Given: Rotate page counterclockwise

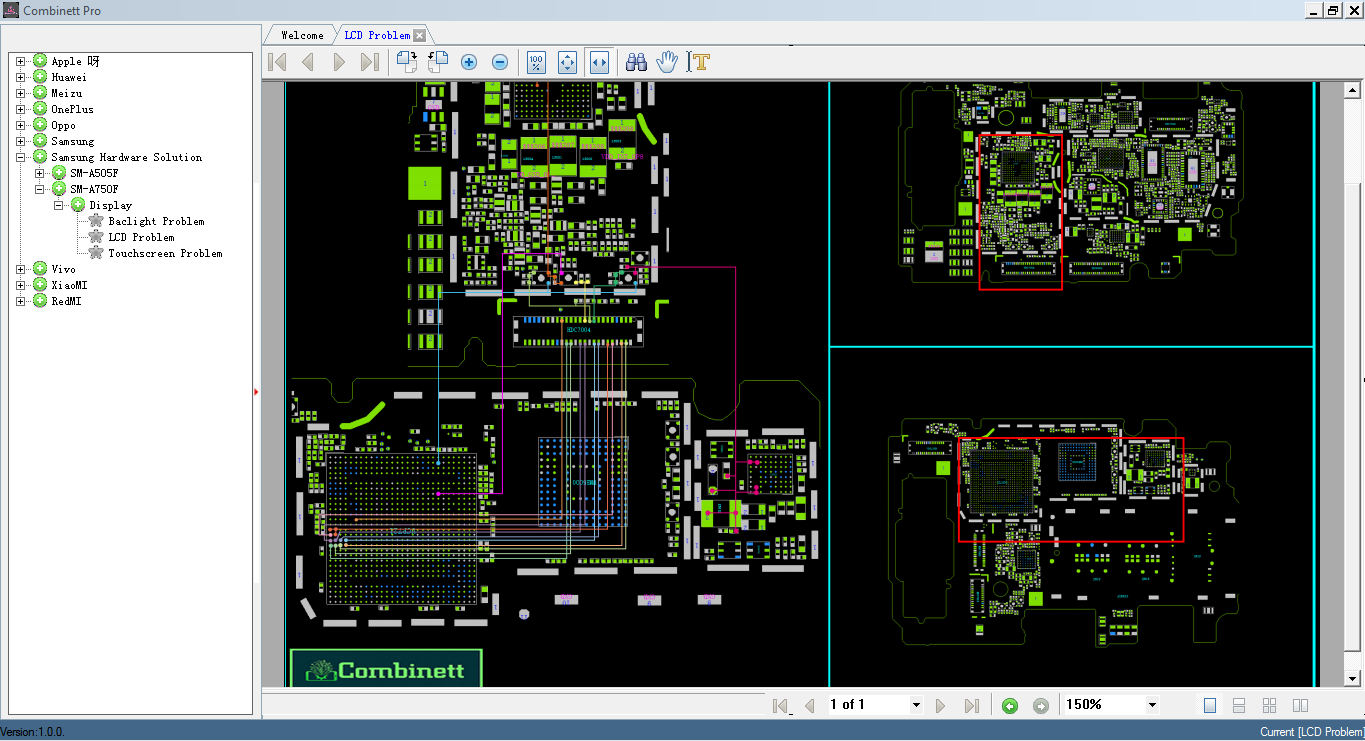Looking at the screenshot, I should click(437, 62).
